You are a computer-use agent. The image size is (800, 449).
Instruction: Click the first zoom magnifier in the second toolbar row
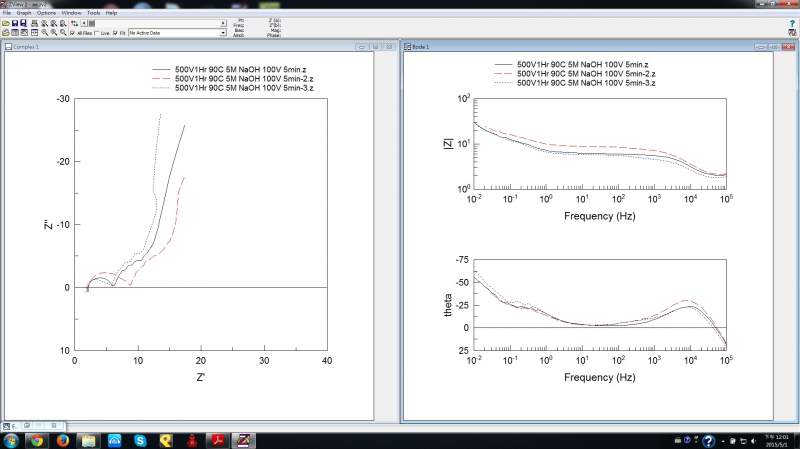point(44,33)
